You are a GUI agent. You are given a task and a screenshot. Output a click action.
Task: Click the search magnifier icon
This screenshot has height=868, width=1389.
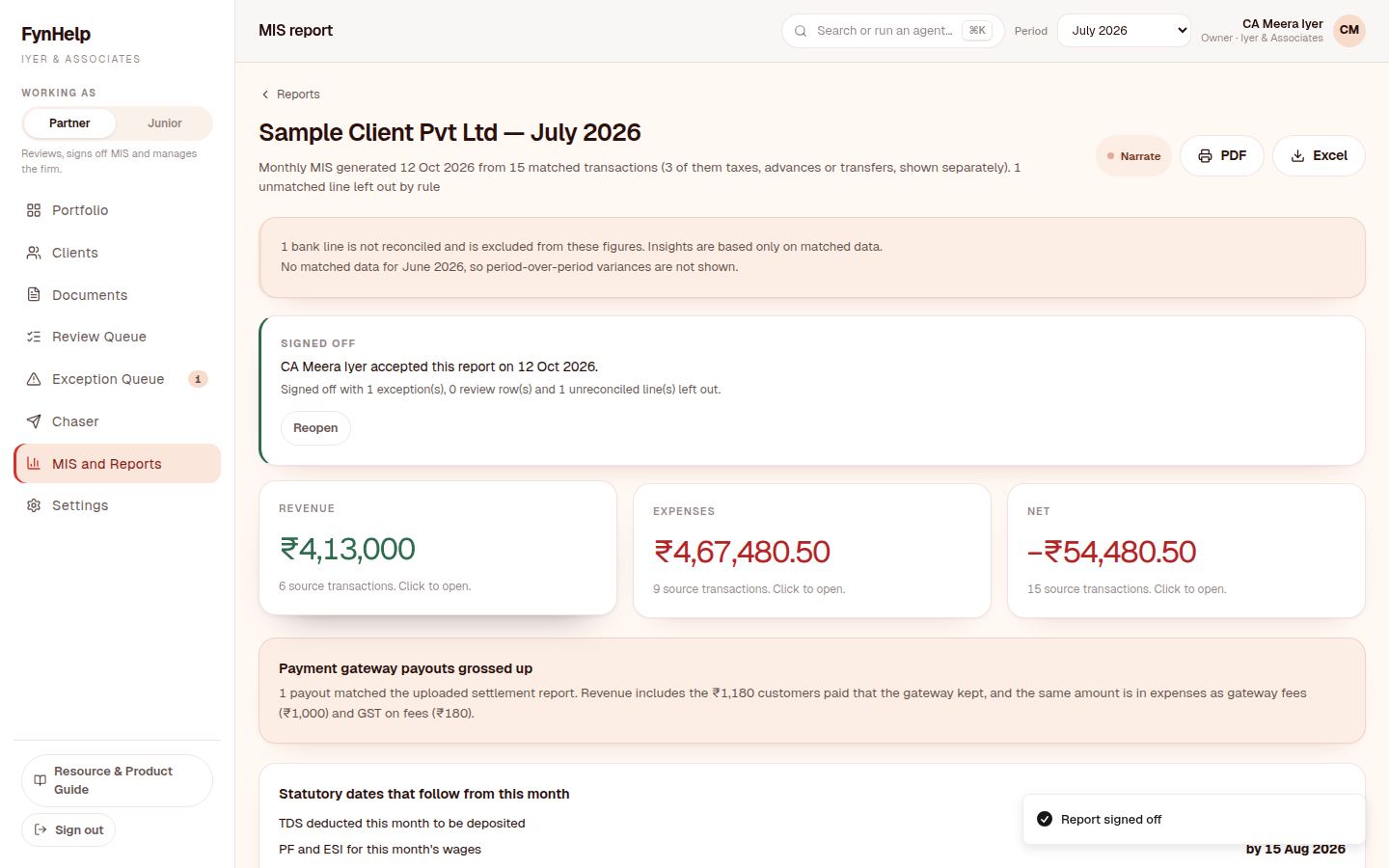coord(801,31)
